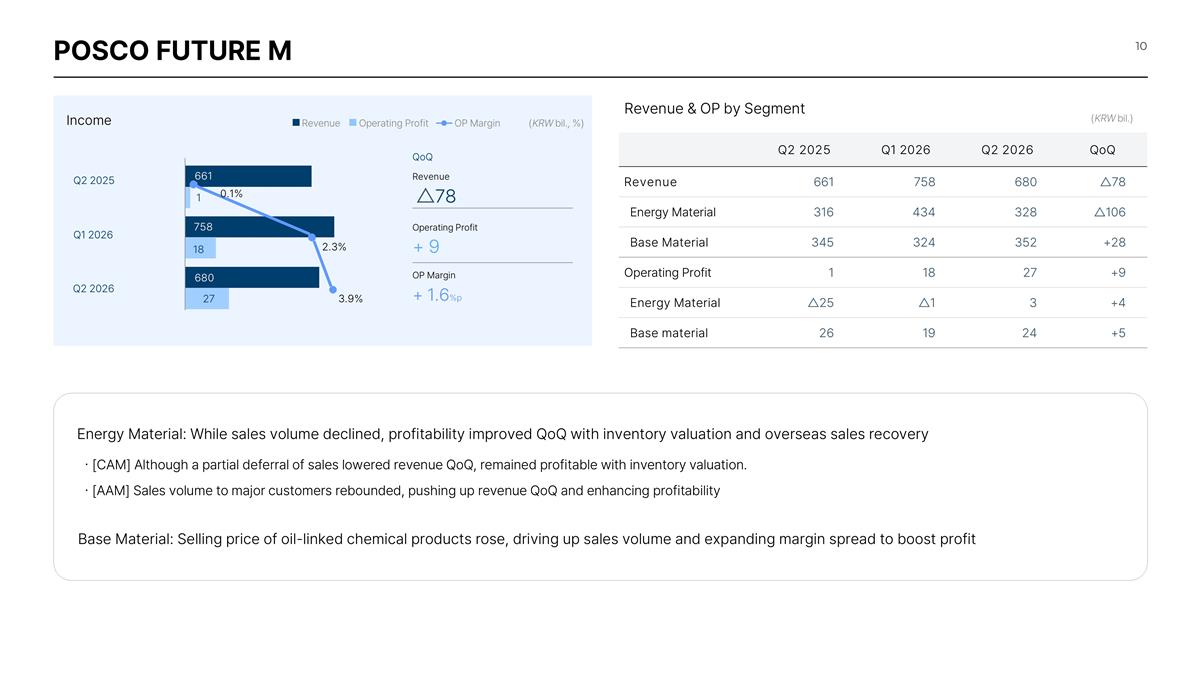Click the 2.3% OP margin data point
The height and width of the screenshot is (675, 1200).
[312, 238]
